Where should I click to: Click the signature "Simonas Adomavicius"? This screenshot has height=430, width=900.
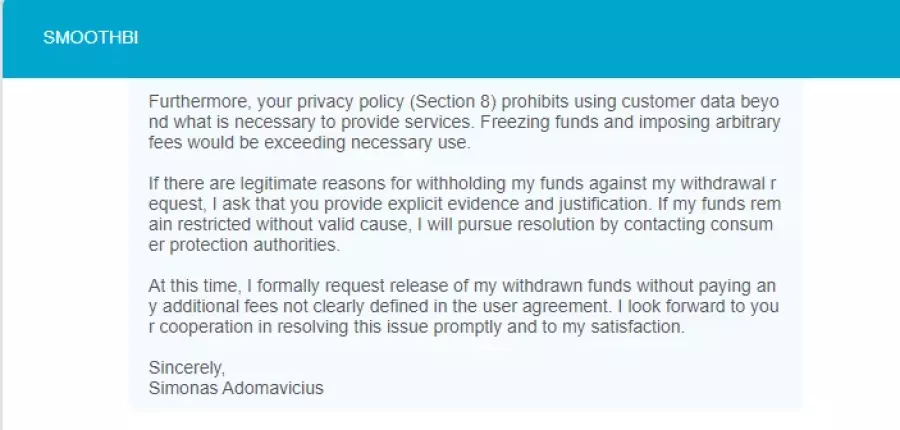(x=236, y=388)
